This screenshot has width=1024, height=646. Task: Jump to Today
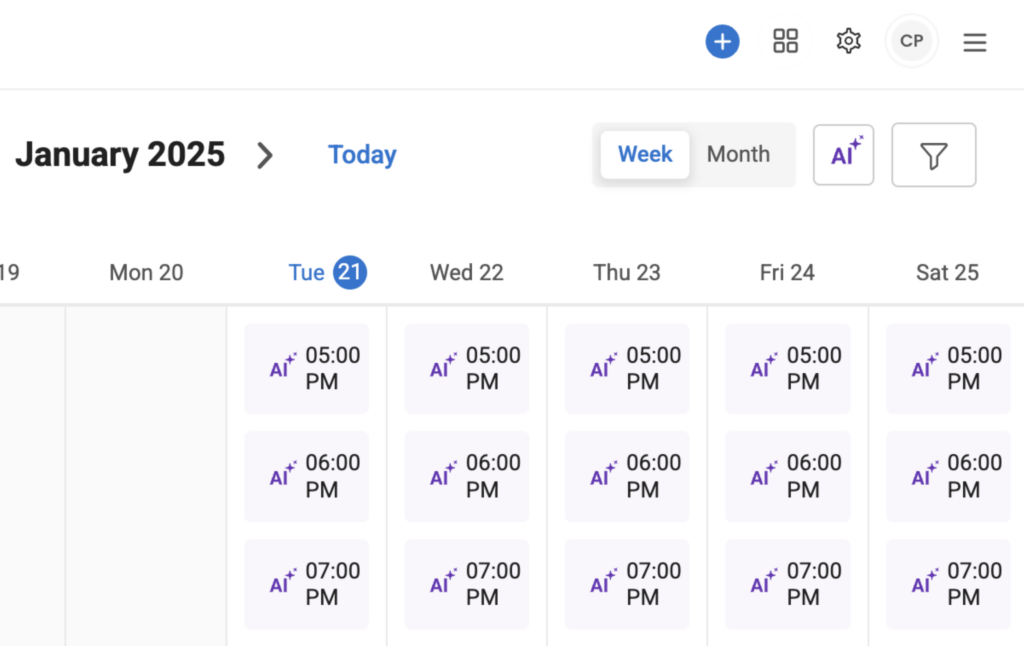pyautogui.click(x=362, y=155)
